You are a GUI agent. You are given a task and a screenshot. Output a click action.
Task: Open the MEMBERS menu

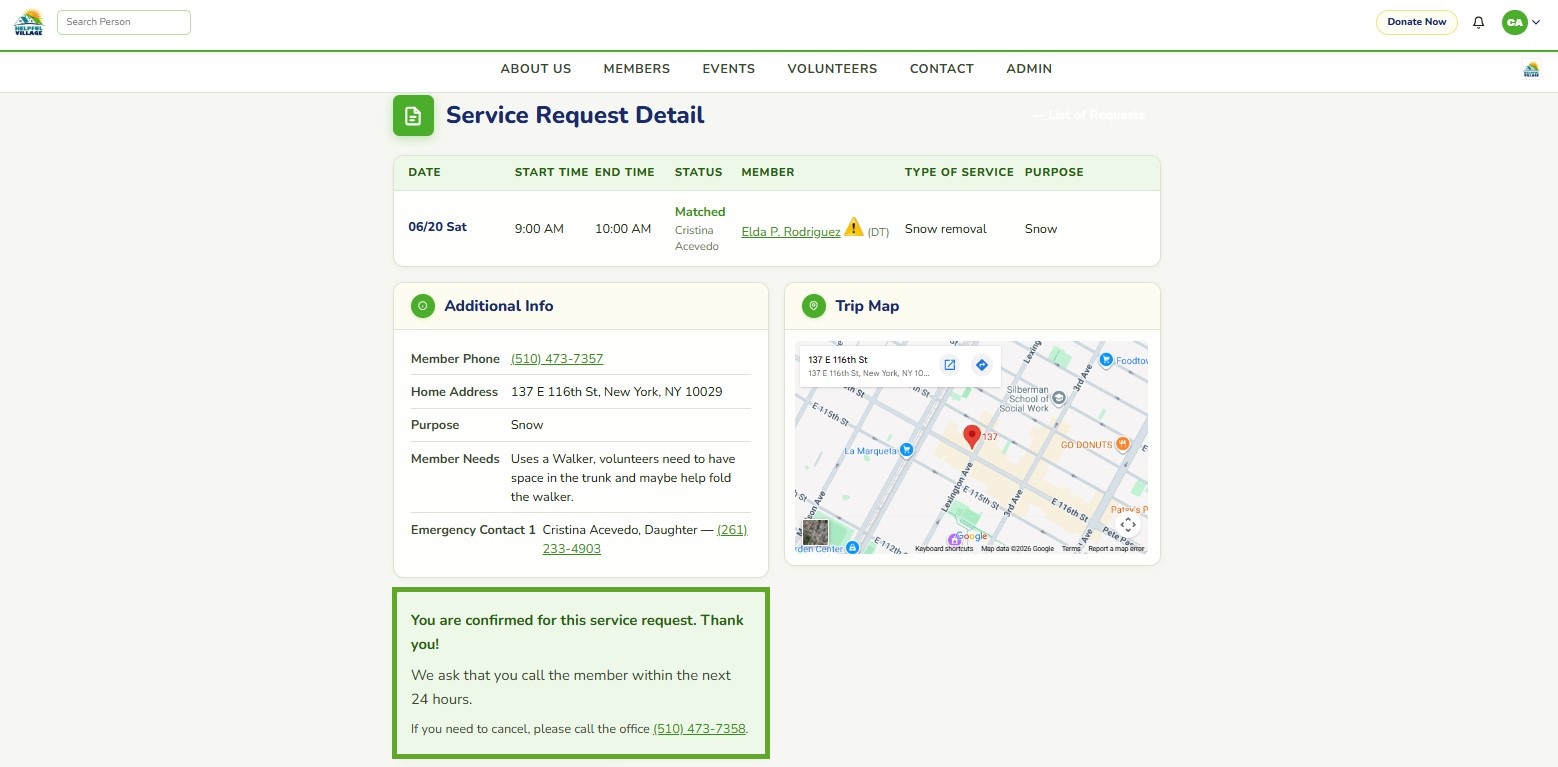637,69
